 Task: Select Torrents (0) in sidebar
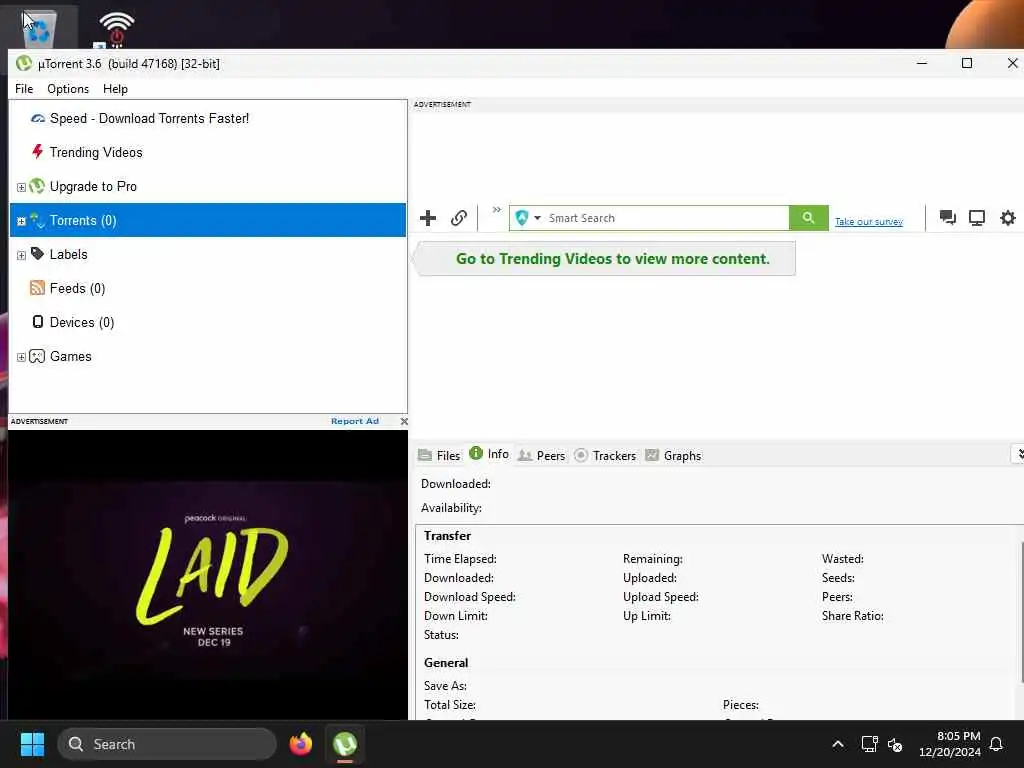coord(208,220)
